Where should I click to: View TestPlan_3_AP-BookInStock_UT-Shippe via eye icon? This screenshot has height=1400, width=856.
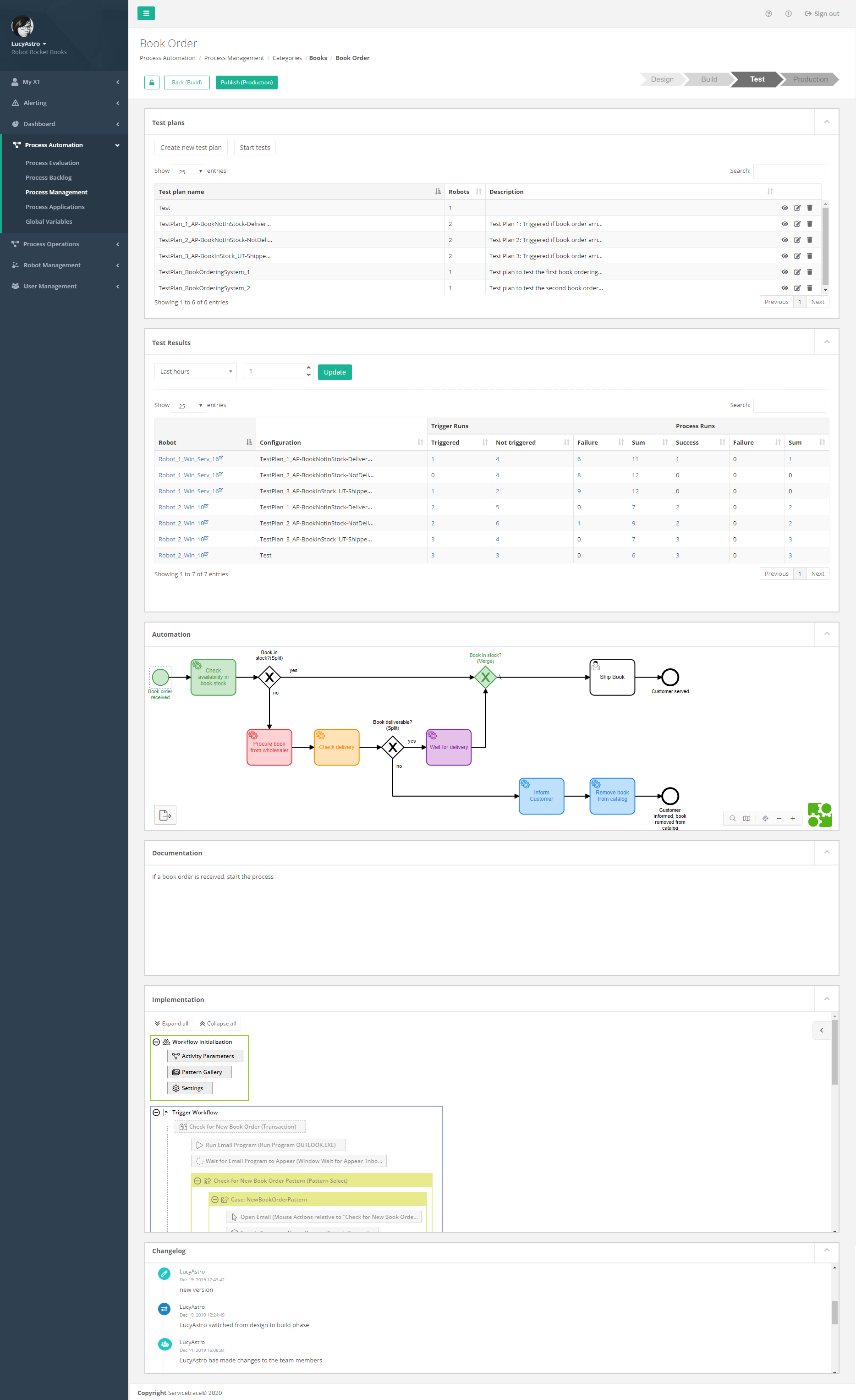point(785,256)
